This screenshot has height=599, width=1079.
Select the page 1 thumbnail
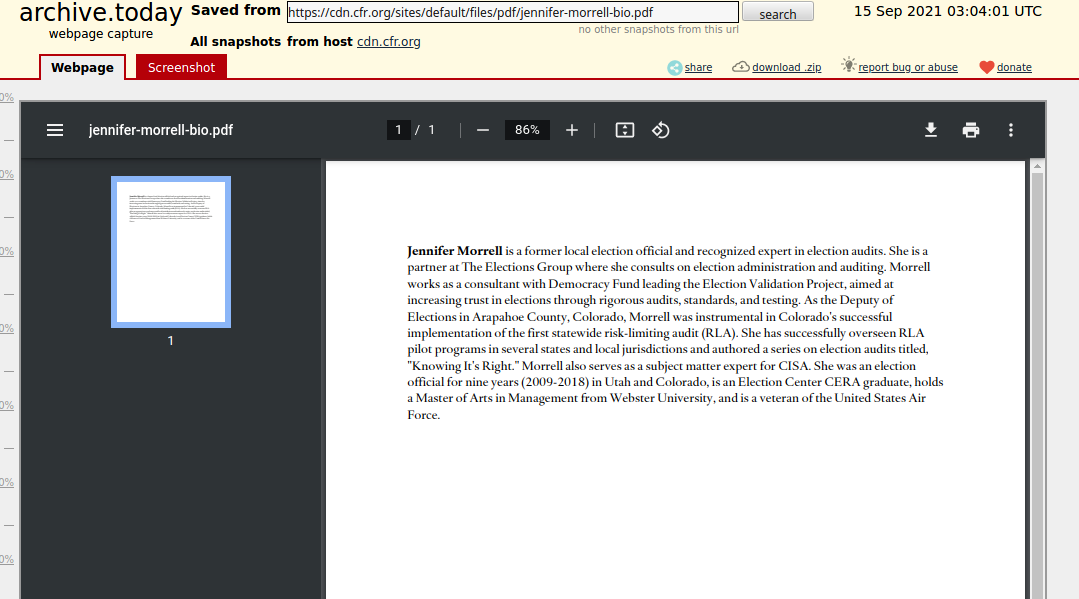point(171,252)
